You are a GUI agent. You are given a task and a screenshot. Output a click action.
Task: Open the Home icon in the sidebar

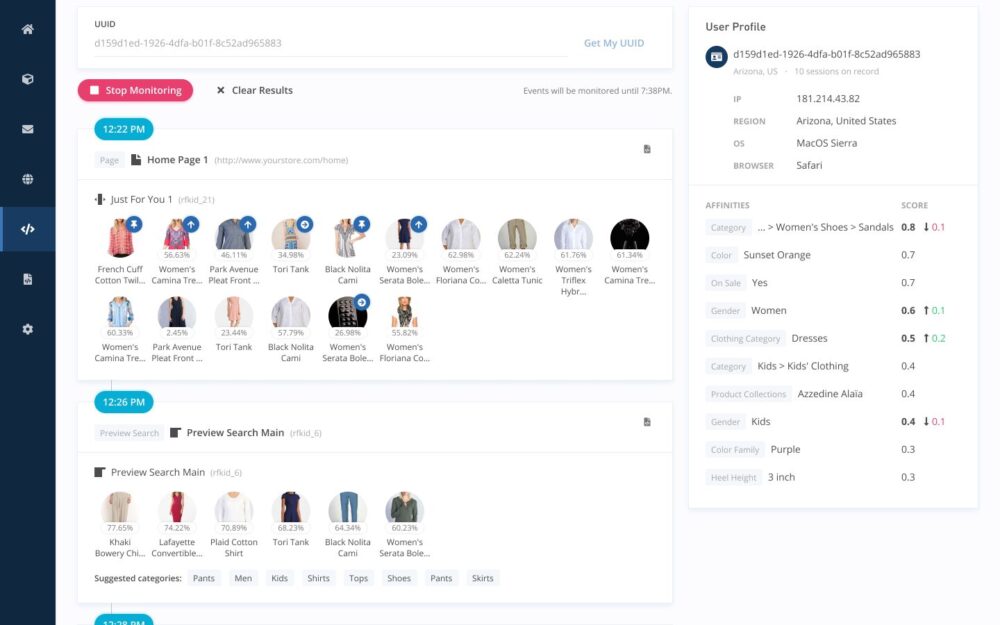pos(27,29)
